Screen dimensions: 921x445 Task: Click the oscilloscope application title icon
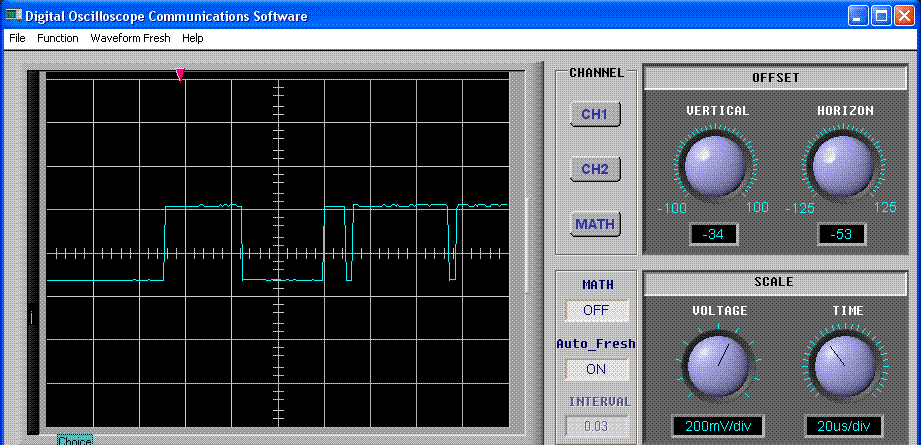(x=13, y=16)
